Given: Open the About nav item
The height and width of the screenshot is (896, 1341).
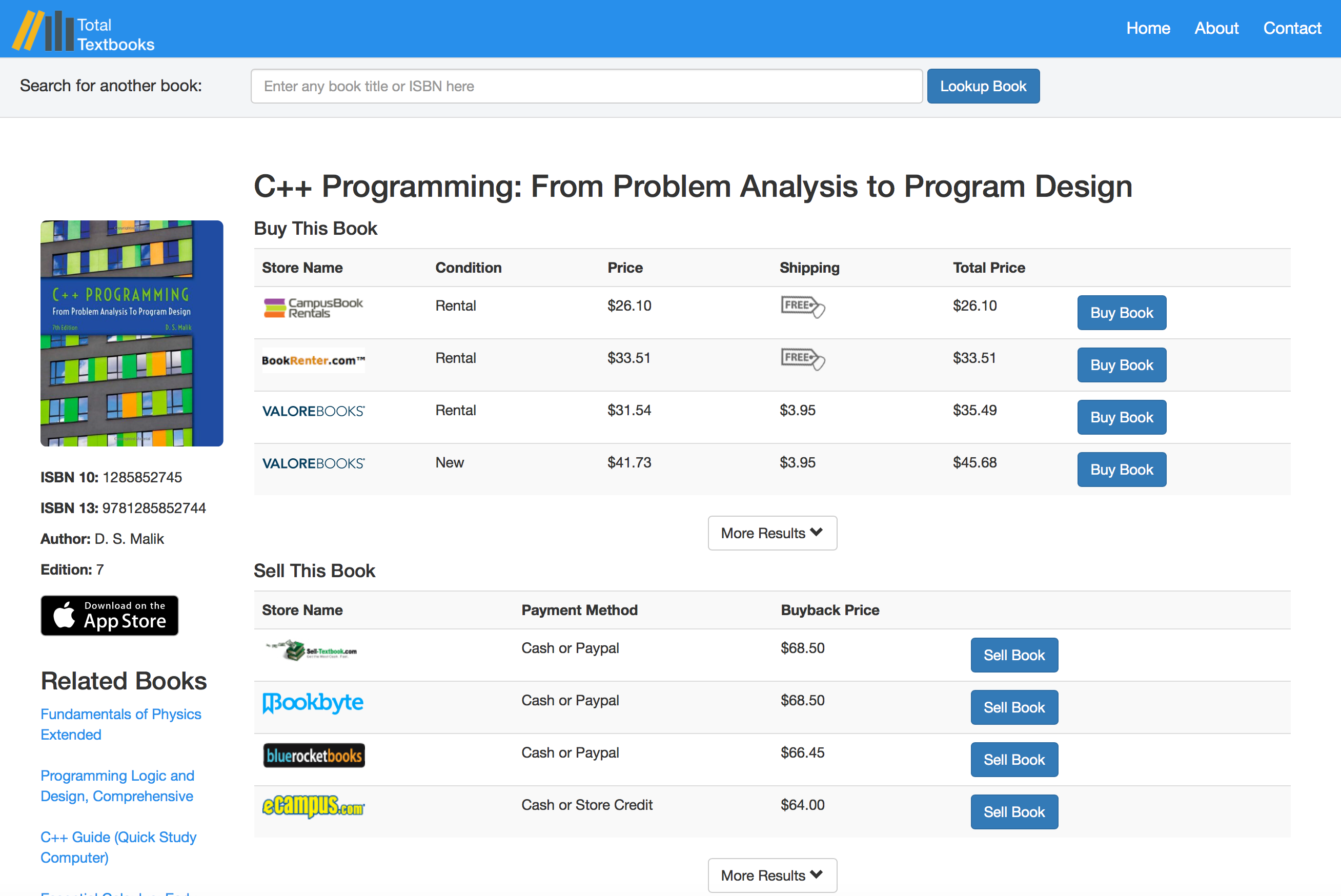Looking at the screenshot, I should point(1216,28).
